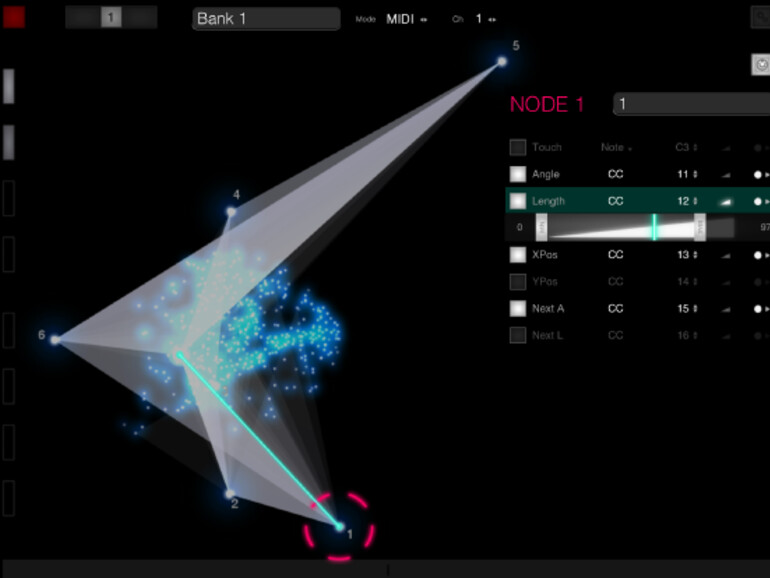770x578 pixels.
Task: Click the Touch parameter label
Action: [547, 147]
